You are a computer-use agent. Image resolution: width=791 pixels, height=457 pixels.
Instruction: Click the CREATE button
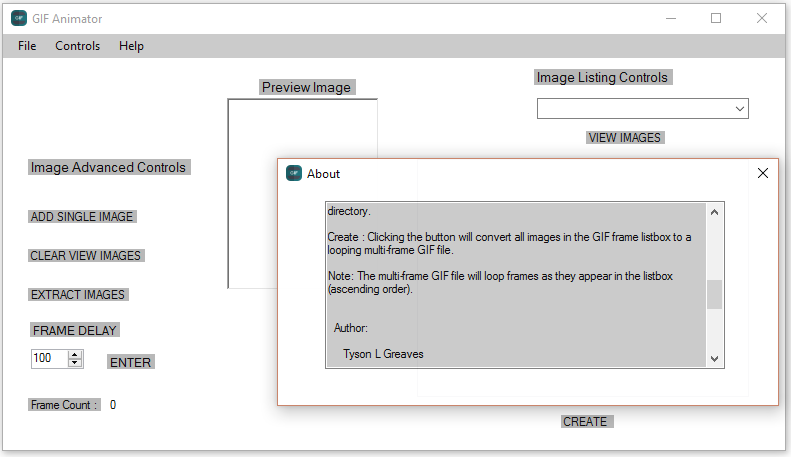(585, 422)
